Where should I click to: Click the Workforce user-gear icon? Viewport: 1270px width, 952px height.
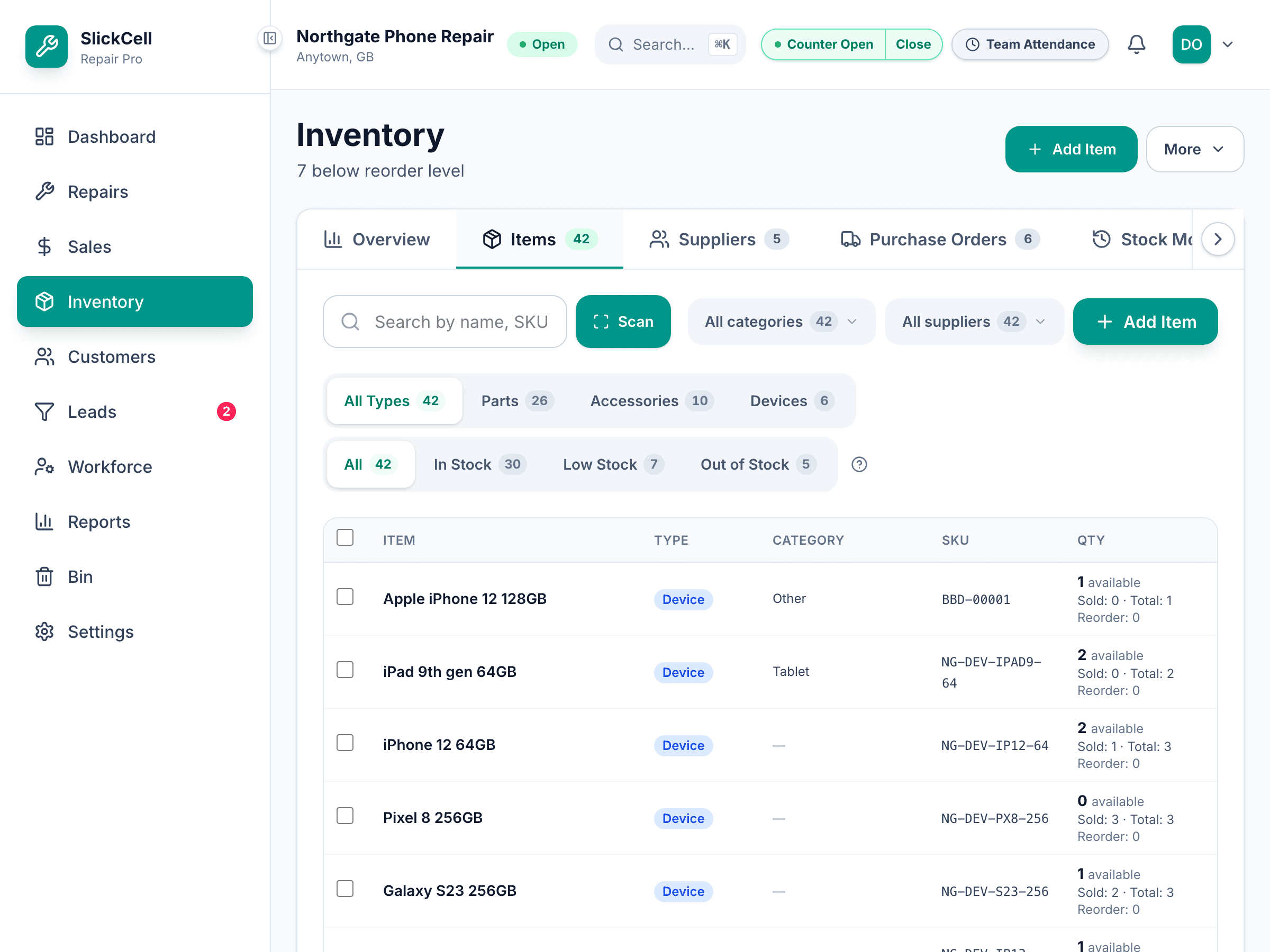(x=44, y=467)
